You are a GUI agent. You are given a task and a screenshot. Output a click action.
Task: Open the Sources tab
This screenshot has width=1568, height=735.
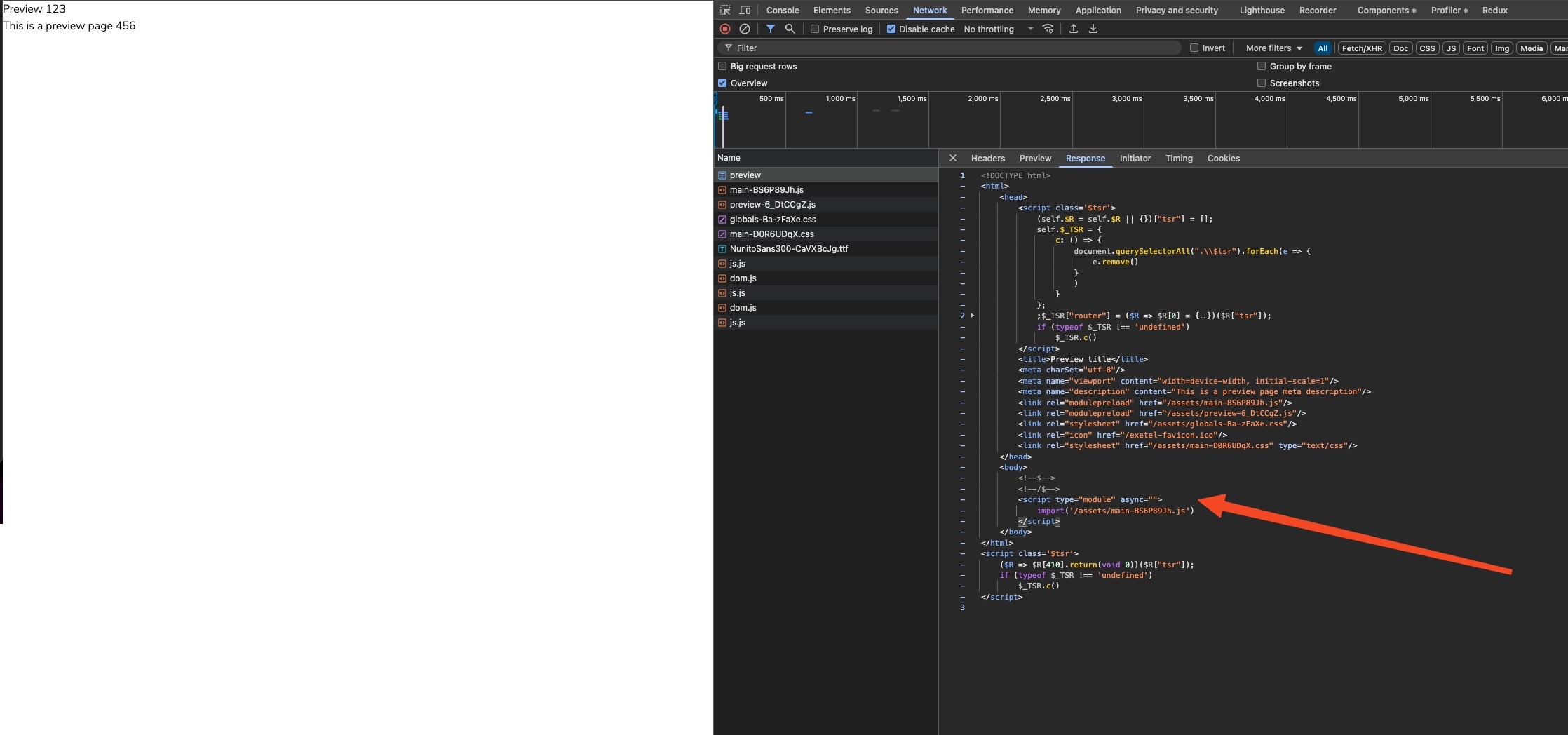click(881, 10)
